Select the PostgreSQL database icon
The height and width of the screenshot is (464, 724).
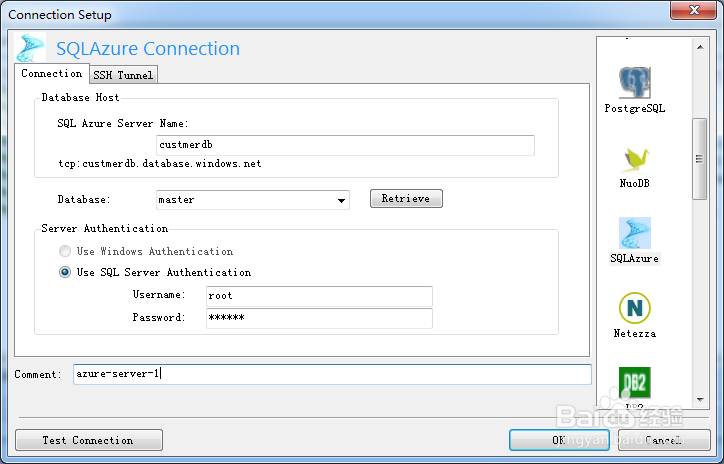[x=635, y=83]
